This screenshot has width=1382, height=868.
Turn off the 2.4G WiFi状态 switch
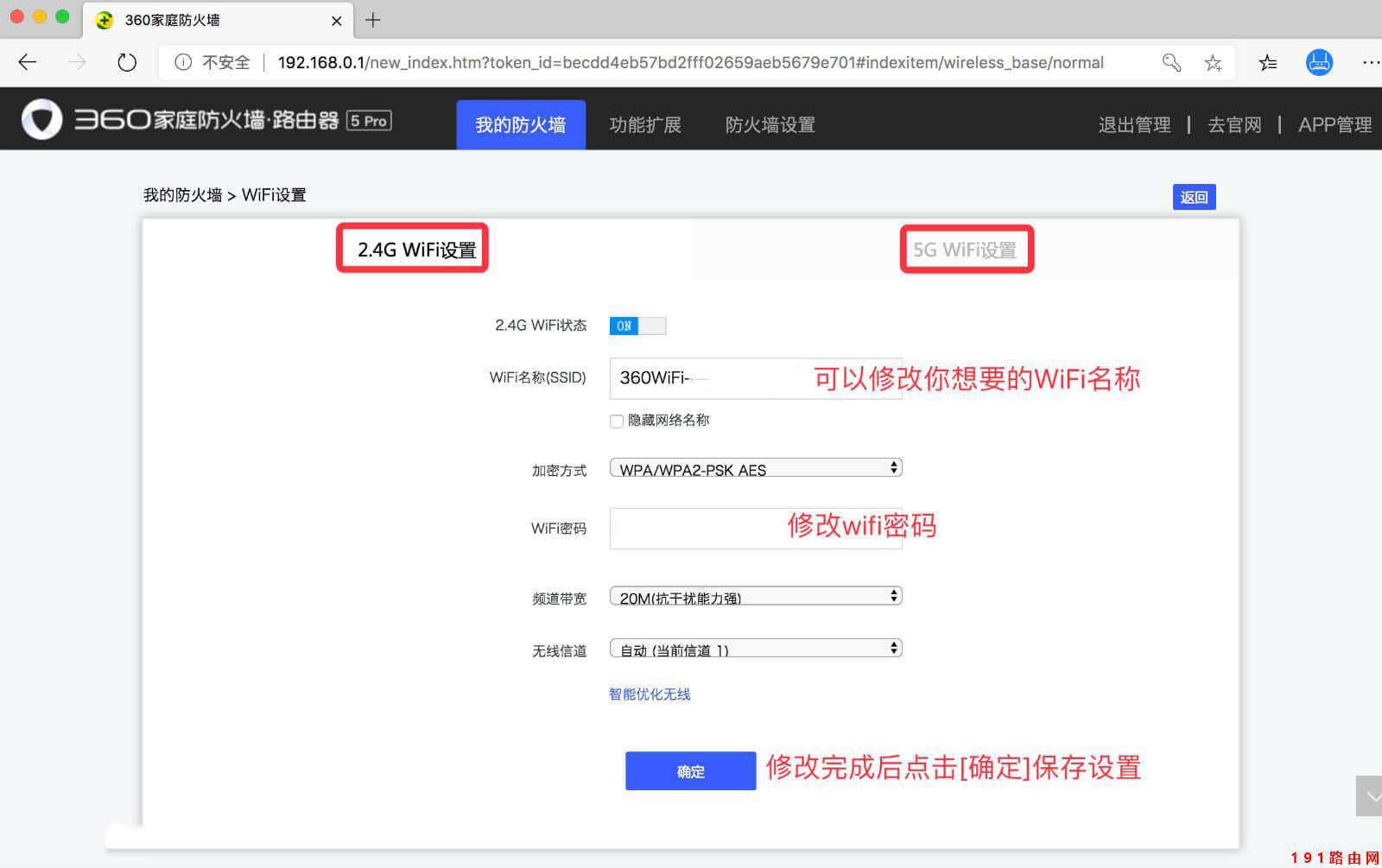(637, 326)
